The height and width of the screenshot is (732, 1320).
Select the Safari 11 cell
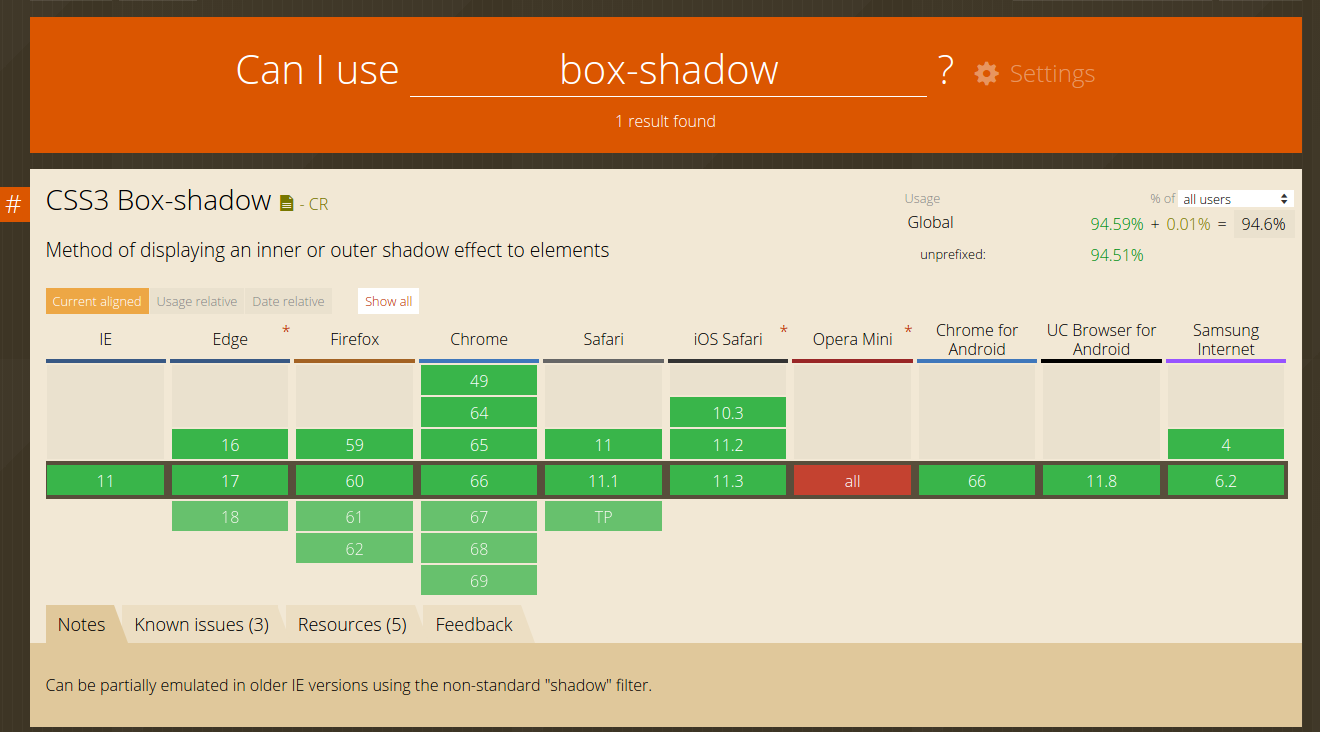tap(603, 445)
